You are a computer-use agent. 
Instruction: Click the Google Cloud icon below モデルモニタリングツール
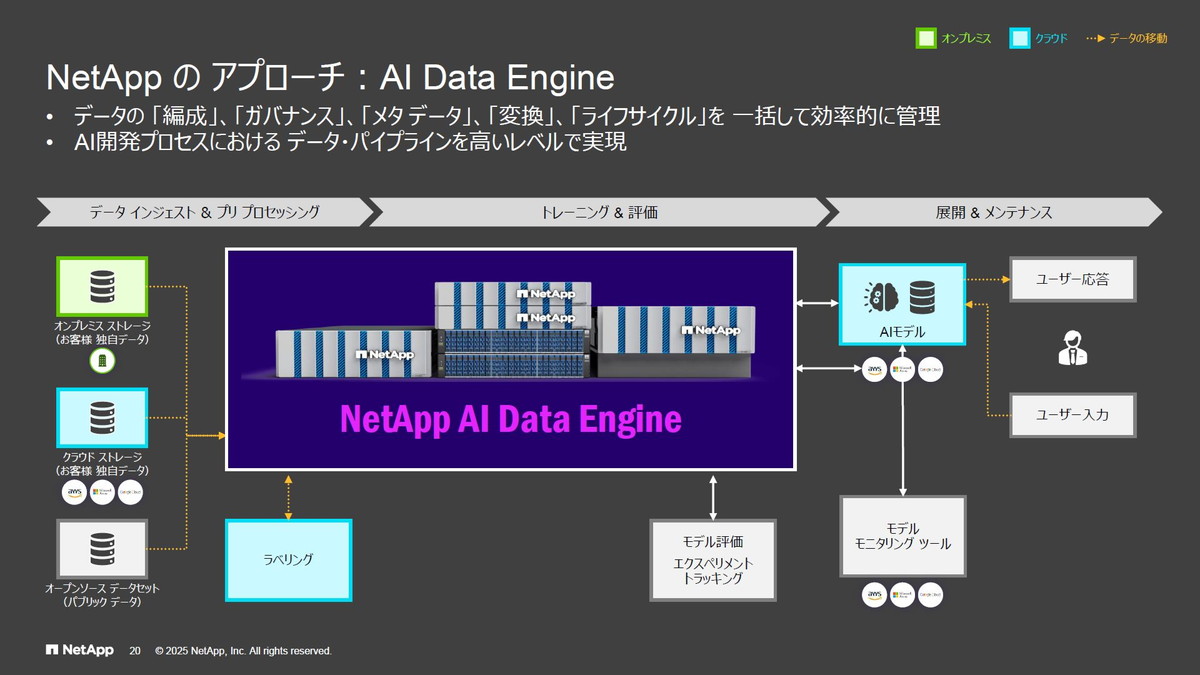click(x=930, y=594)
